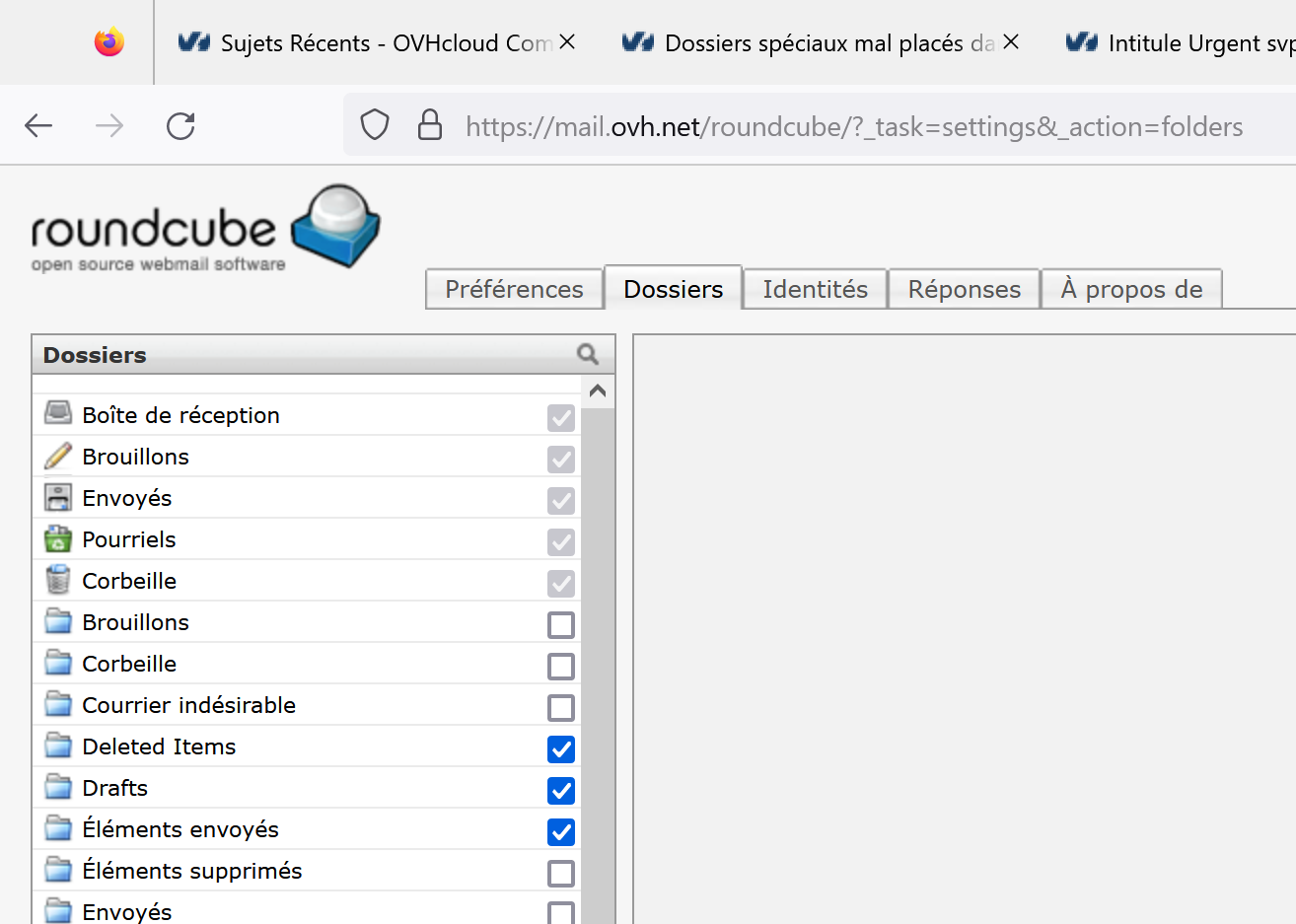Enable subscription for Courrier indésirable folder
1296x924 pixels.
(x=560, y=708)
